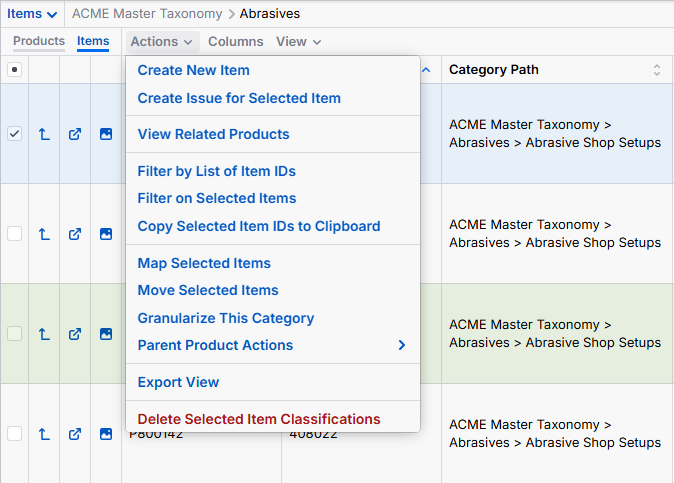674x483 pixels.
Task: Open the external link icon in the green highlighted row
Action: click(x=75, y=334)
